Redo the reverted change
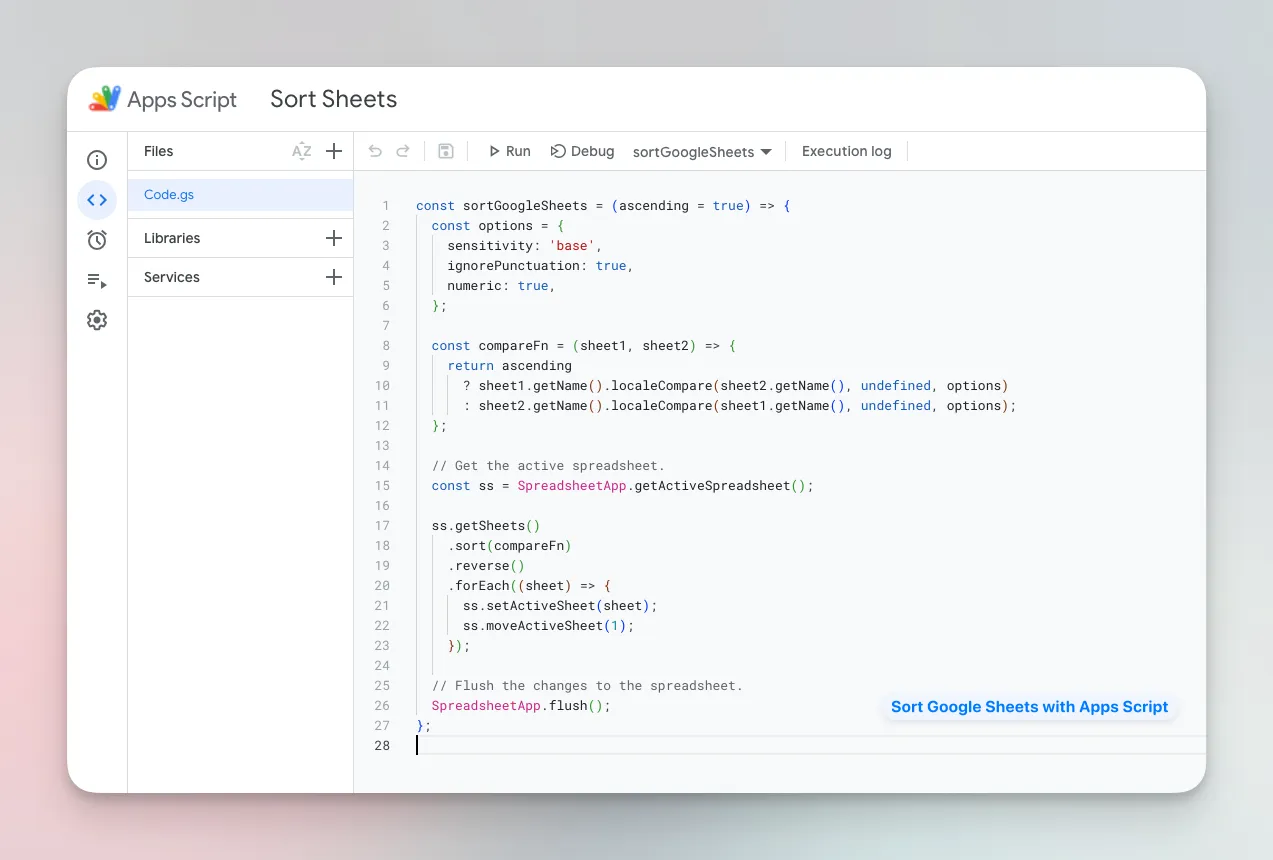This screenshot has width=1273, height=860. coord(403,151)
